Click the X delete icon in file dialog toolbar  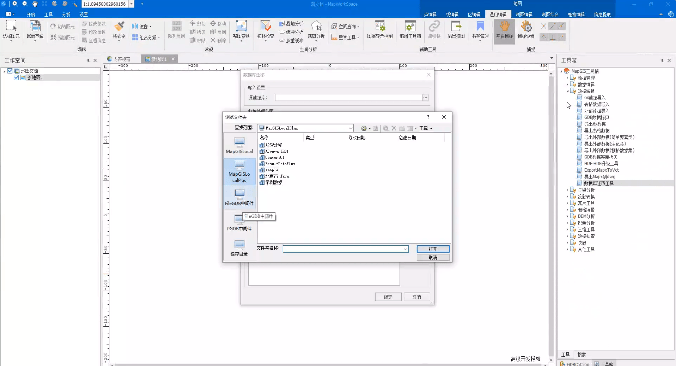pyautogui.click(x=394, y=128)
